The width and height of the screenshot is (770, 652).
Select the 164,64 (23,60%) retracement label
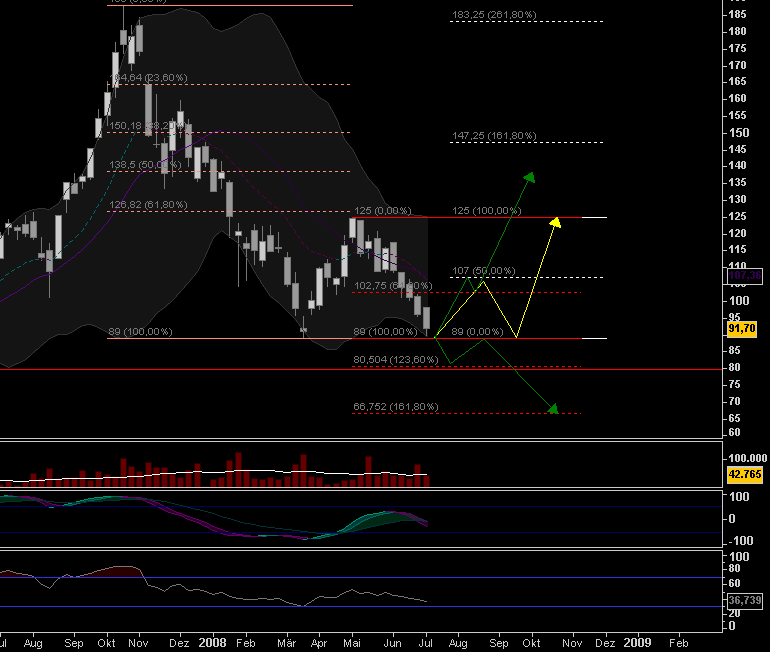[x=148, y=78]
